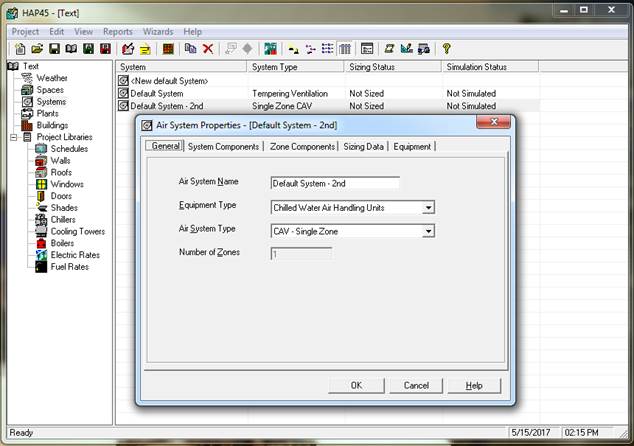Open the Help menu in menu bar
634x446 pixels.
click(192, 32)
